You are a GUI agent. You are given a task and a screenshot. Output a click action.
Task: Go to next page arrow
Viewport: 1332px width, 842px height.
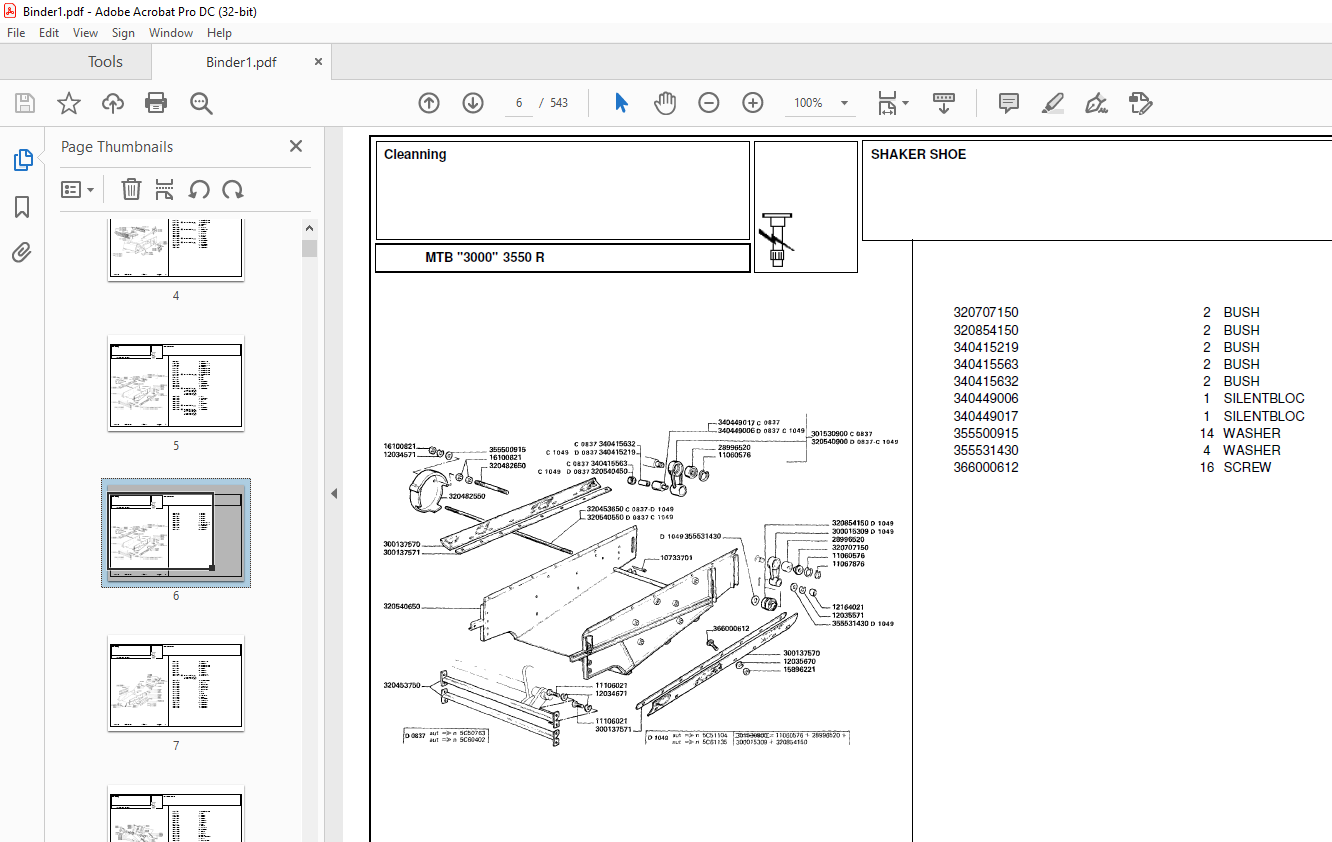473,103
